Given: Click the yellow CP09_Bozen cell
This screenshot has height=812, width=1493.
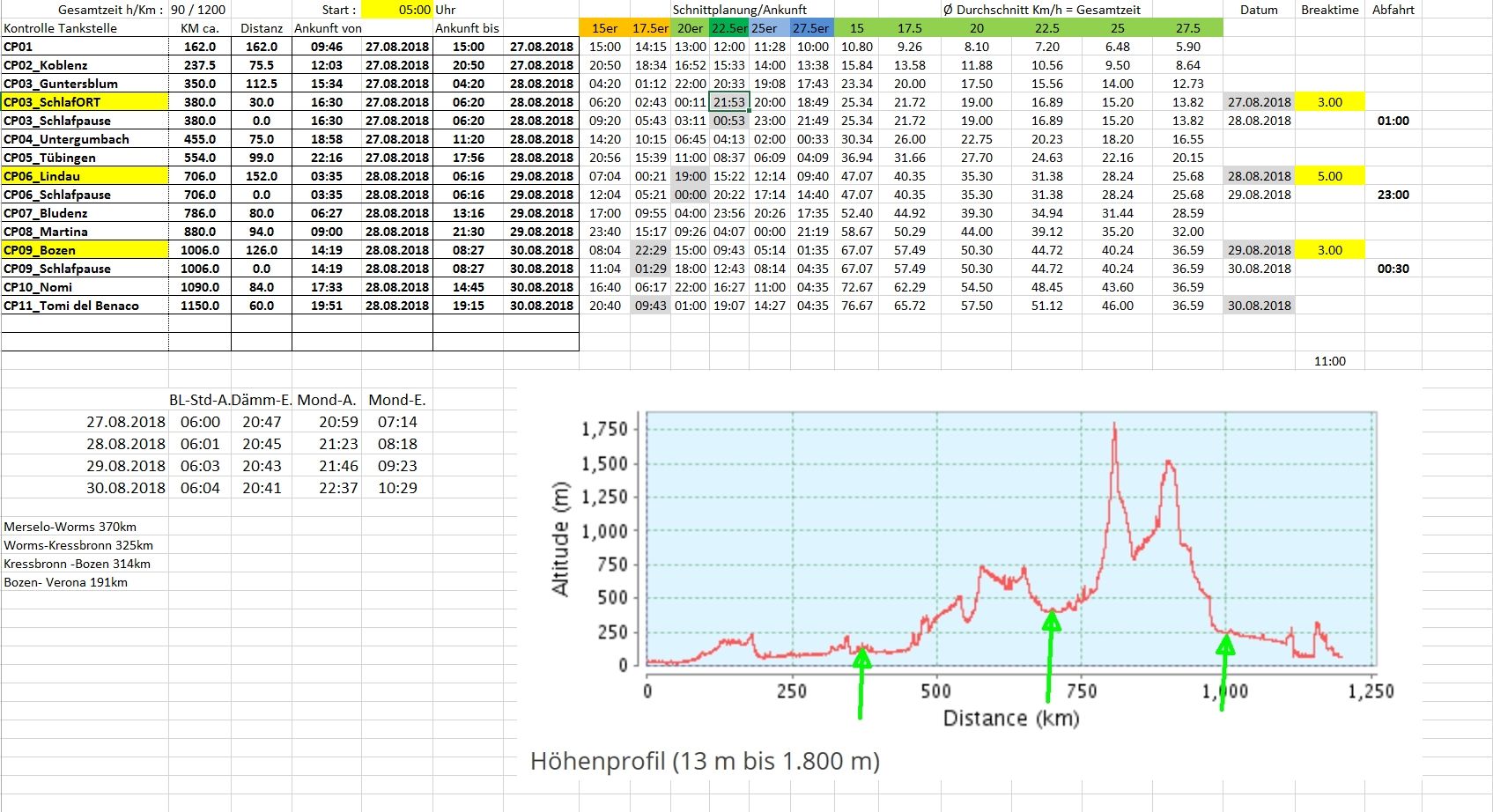Looking at the screenshot, I should pos(85,250).
